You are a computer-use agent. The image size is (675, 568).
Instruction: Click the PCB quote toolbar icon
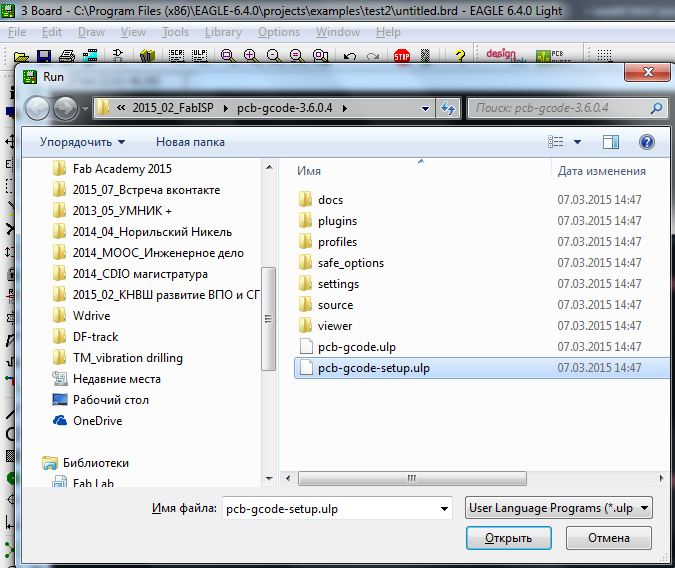553,56
